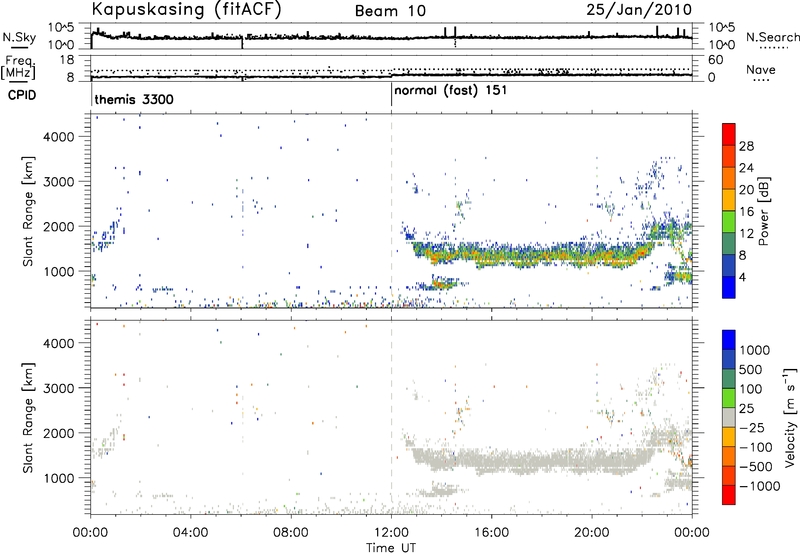Click the power panel 'Slant Range [km]' label

[x=28, y=211]
